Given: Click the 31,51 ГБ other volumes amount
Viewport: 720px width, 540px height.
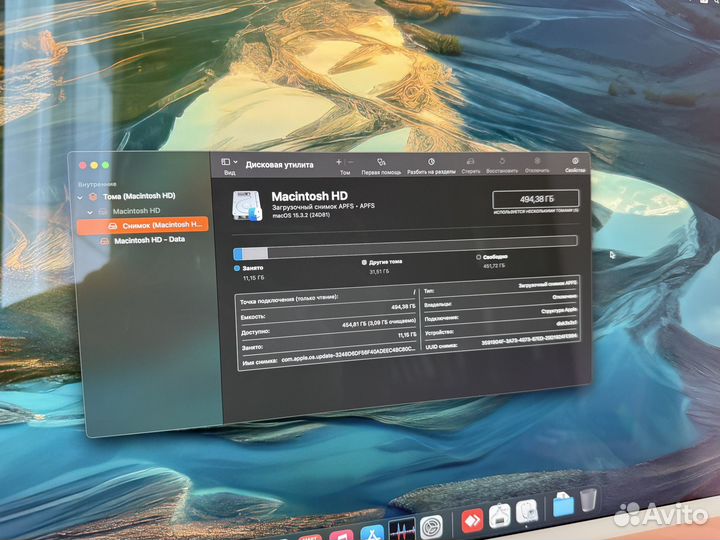Looking at the screenshot, I should pos(379,272).
